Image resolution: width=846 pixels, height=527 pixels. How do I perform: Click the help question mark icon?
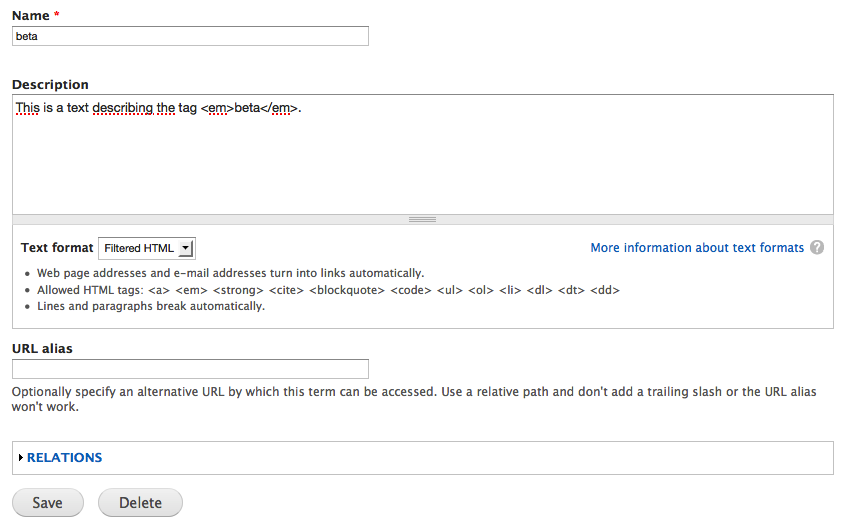click(x=817, y=248)
